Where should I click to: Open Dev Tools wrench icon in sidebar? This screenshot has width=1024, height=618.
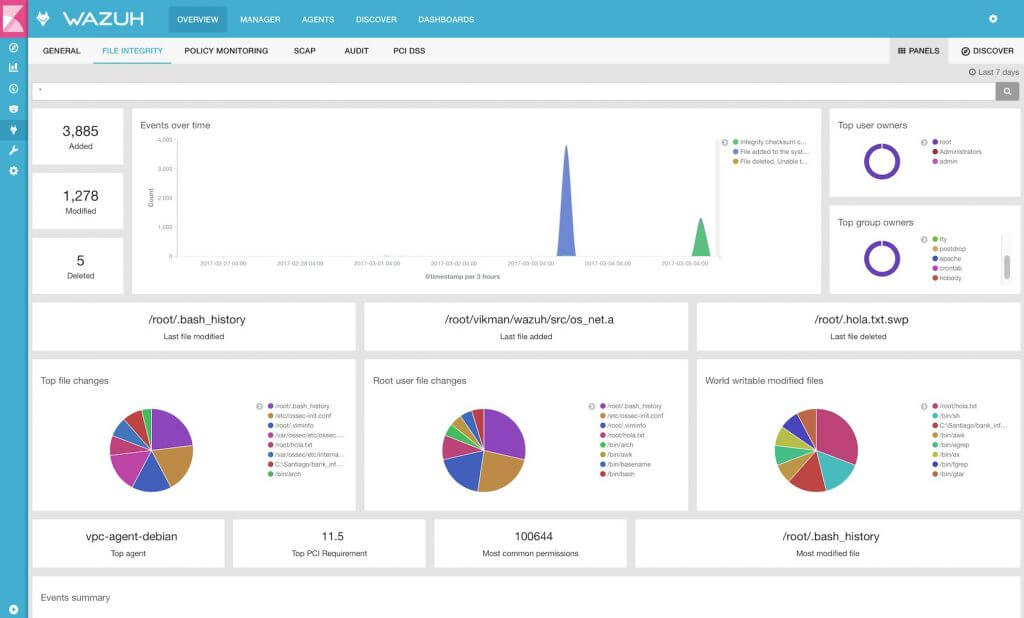13,150
